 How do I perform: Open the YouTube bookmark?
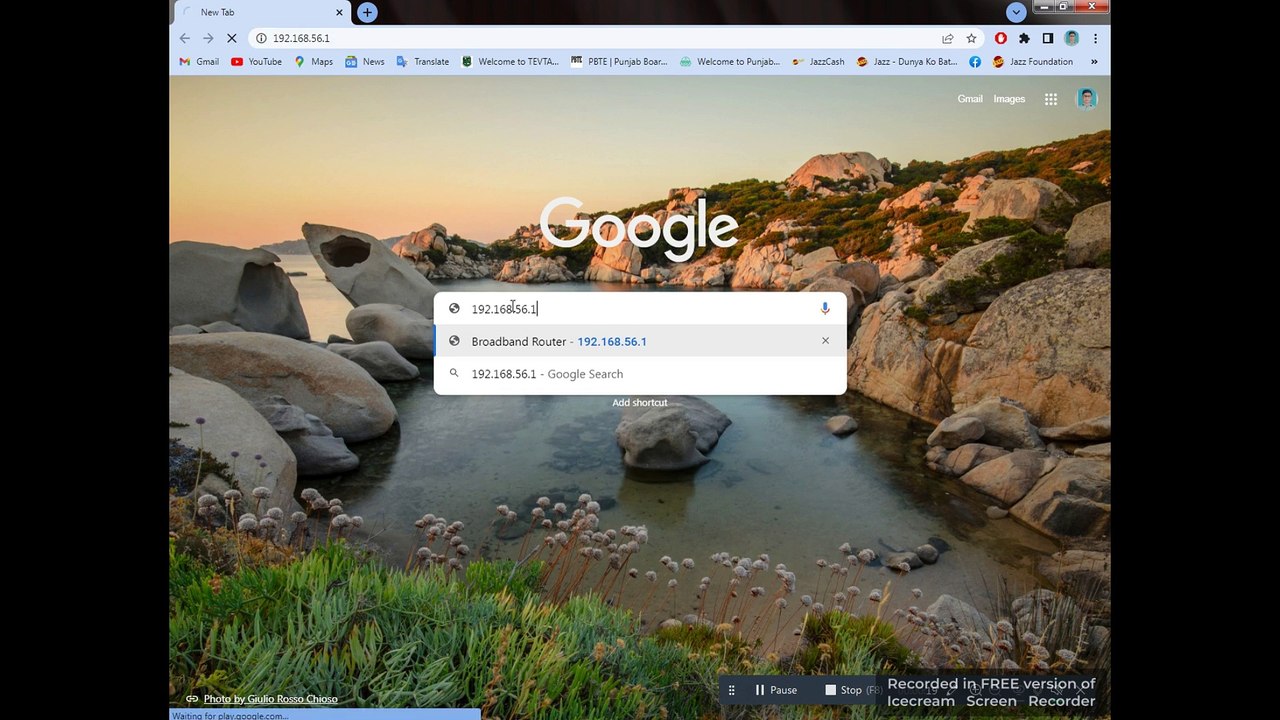pos(256,61)
